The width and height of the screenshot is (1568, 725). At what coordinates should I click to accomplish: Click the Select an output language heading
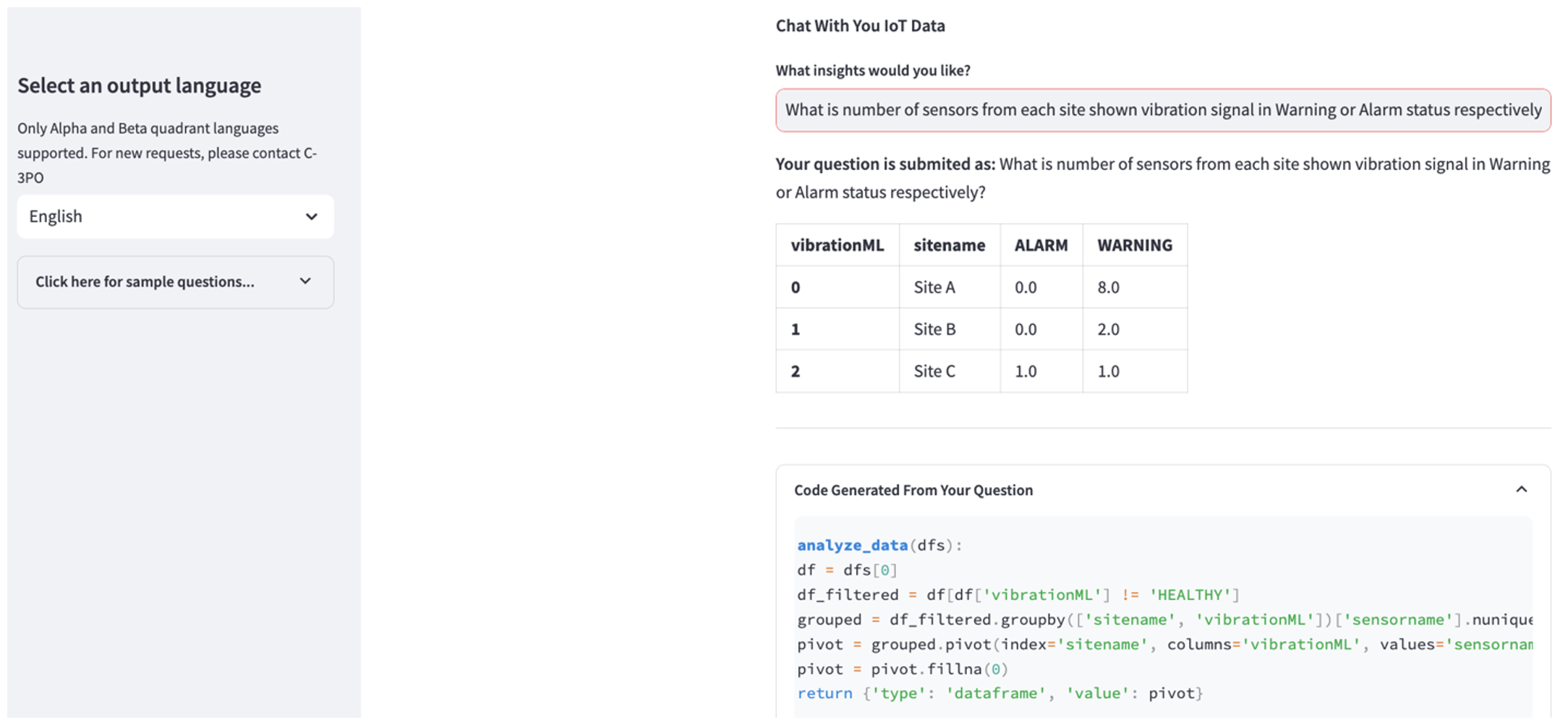[x=140, y=85]
